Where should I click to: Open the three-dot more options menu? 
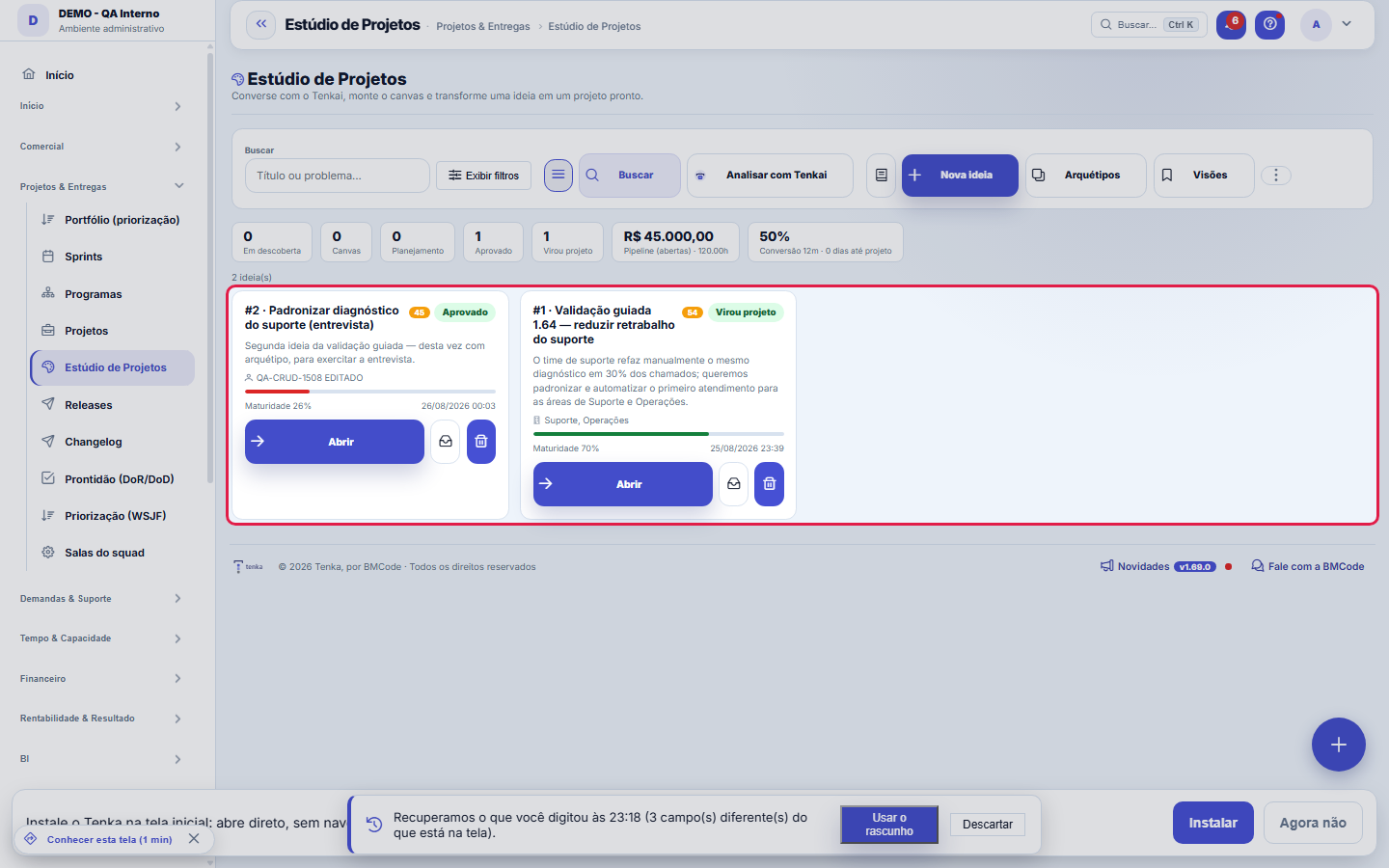pyautogui.click(x=1276, y=176)
